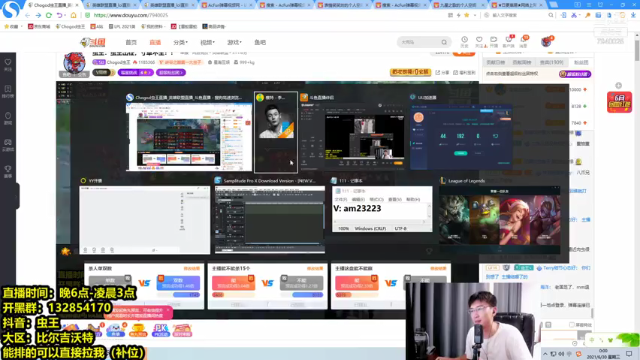Click the red 6月 event banner on right
This screenshot has width=640, height=360.
point(619,102)
